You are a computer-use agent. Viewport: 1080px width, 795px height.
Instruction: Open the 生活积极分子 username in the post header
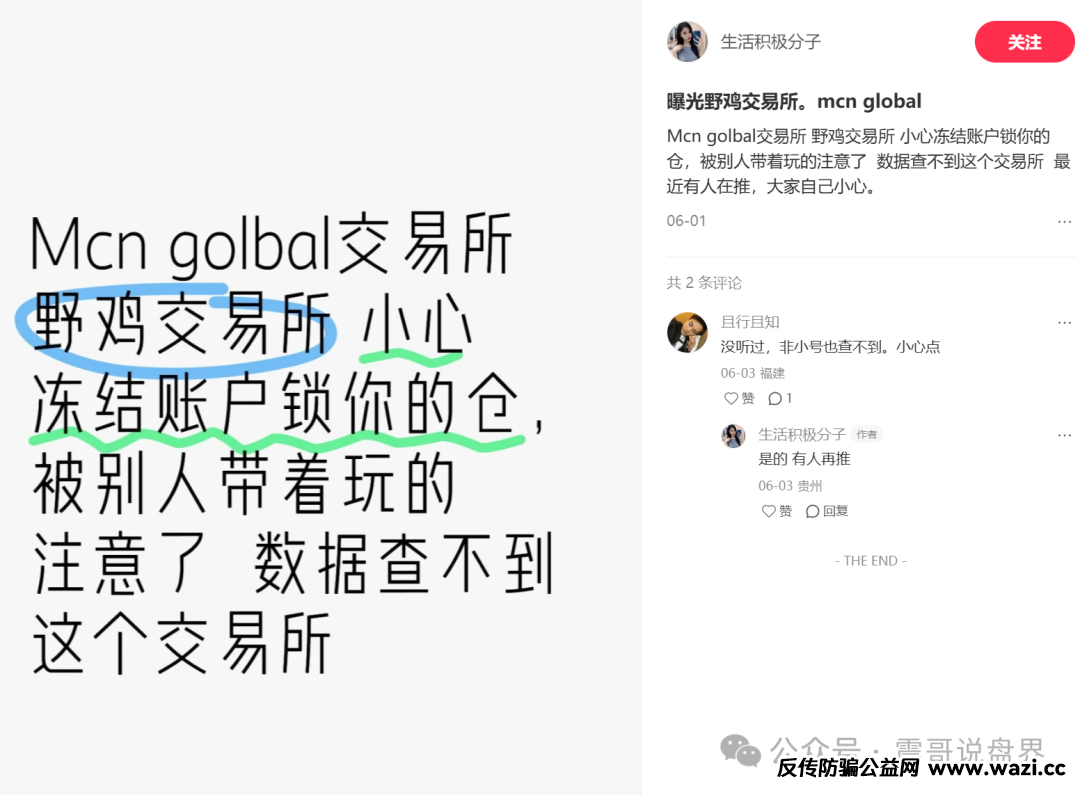770,42
